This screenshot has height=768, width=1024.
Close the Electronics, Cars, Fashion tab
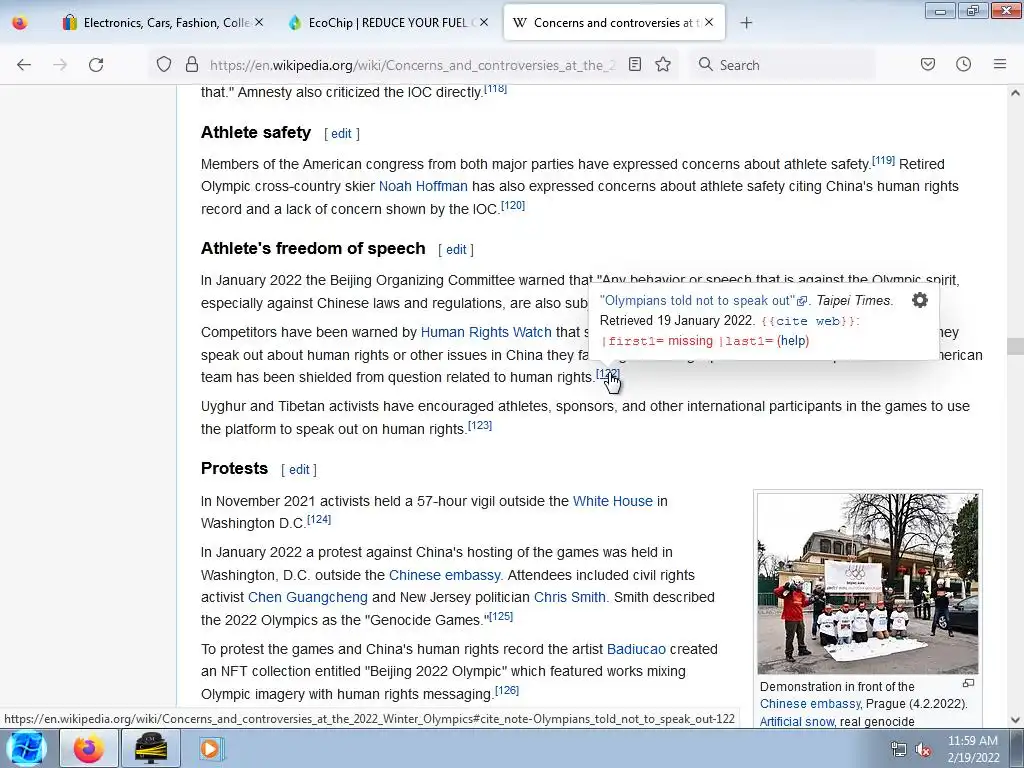pos(259,22)
